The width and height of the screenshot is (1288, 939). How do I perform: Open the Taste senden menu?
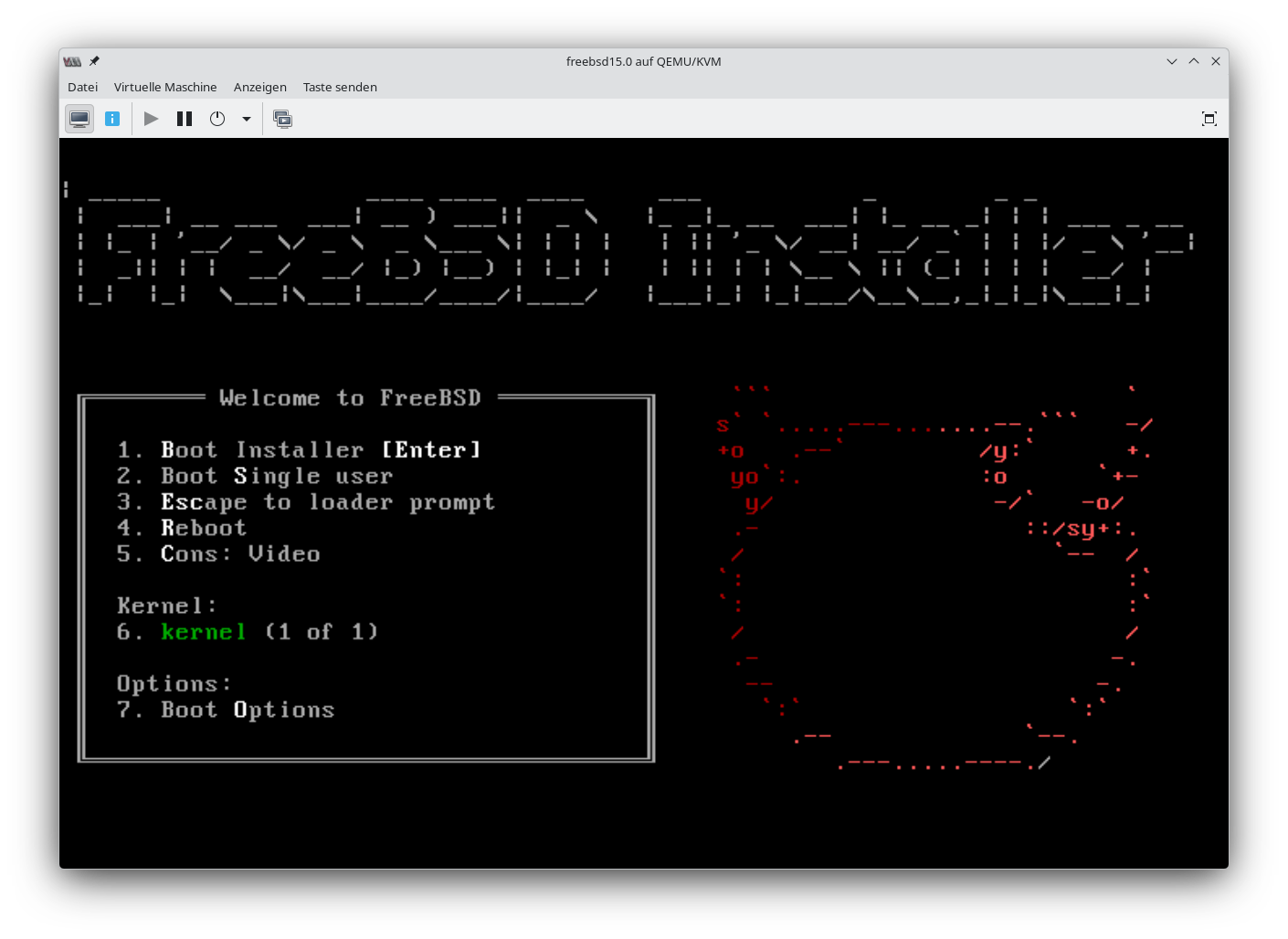click(x=340, y=87)
